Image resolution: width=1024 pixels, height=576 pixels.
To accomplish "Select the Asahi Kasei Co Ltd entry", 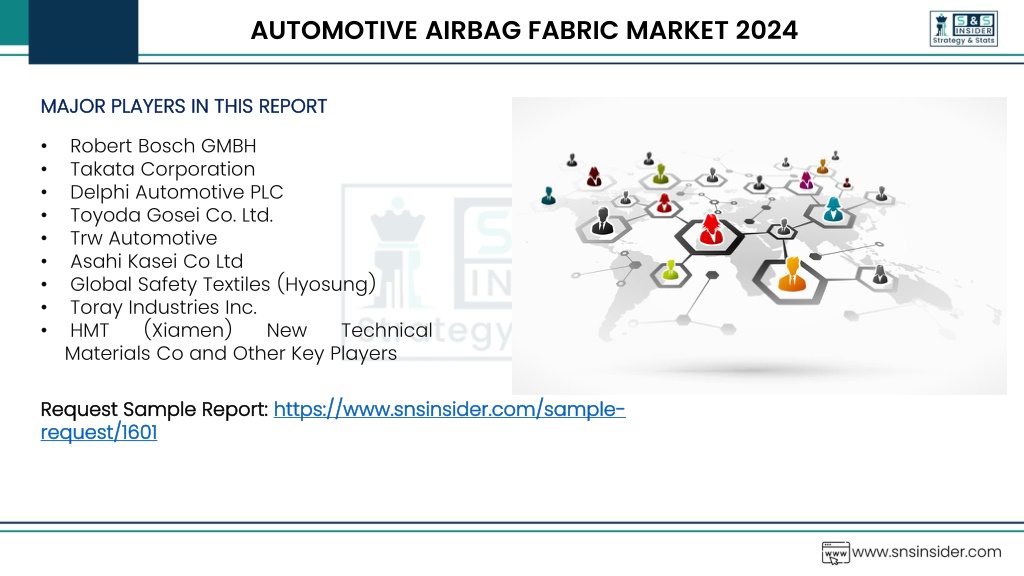I will point(157,261).
